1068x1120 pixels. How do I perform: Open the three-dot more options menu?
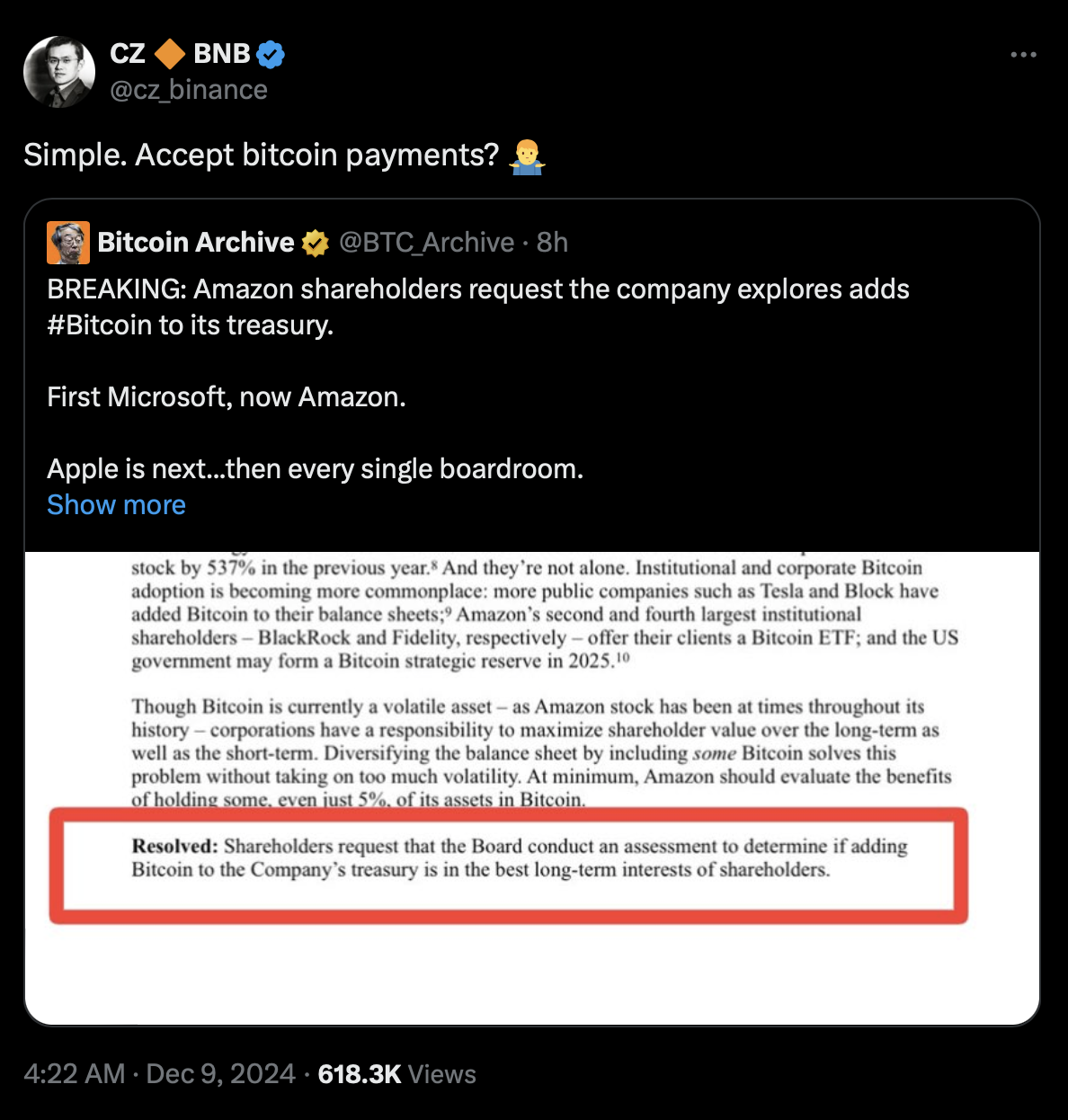[x=1023, y=55]
